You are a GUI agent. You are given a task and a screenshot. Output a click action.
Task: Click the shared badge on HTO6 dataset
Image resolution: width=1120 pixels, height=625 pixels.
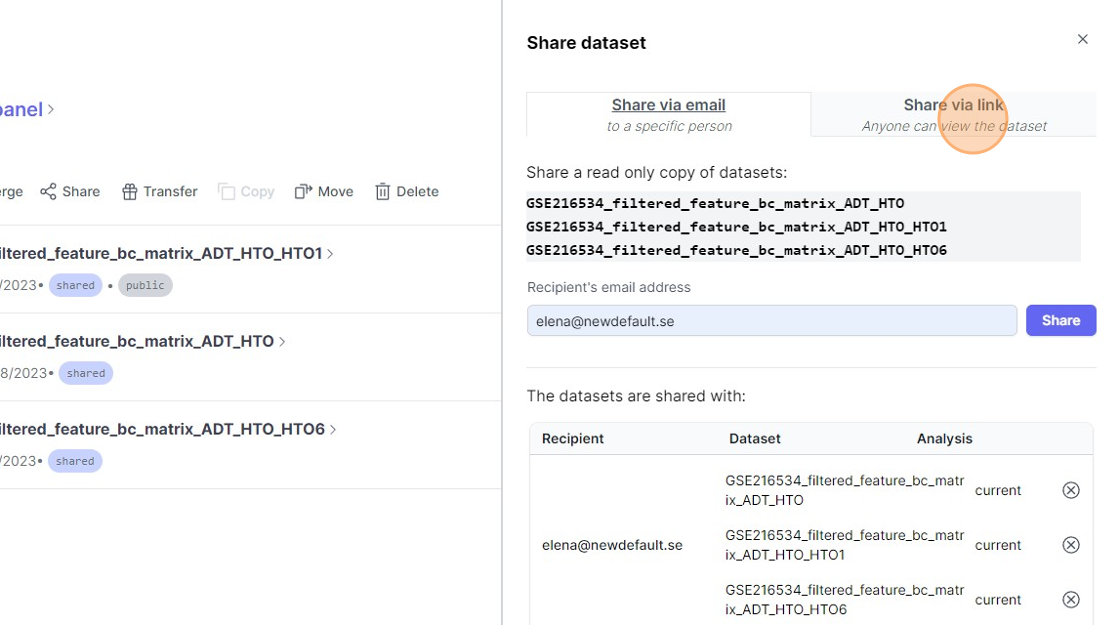[x=75, y=462]
